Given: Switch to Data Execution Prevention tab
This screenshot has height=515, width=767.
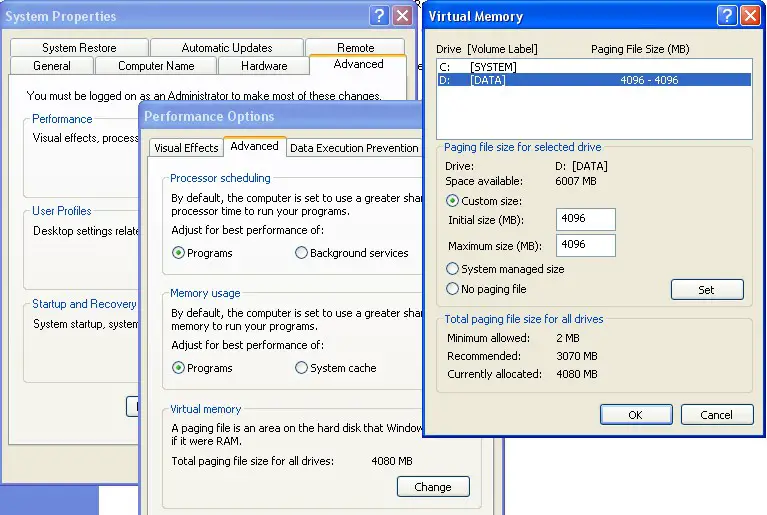Looking at the screenshot, I should (x=354, y=148).
